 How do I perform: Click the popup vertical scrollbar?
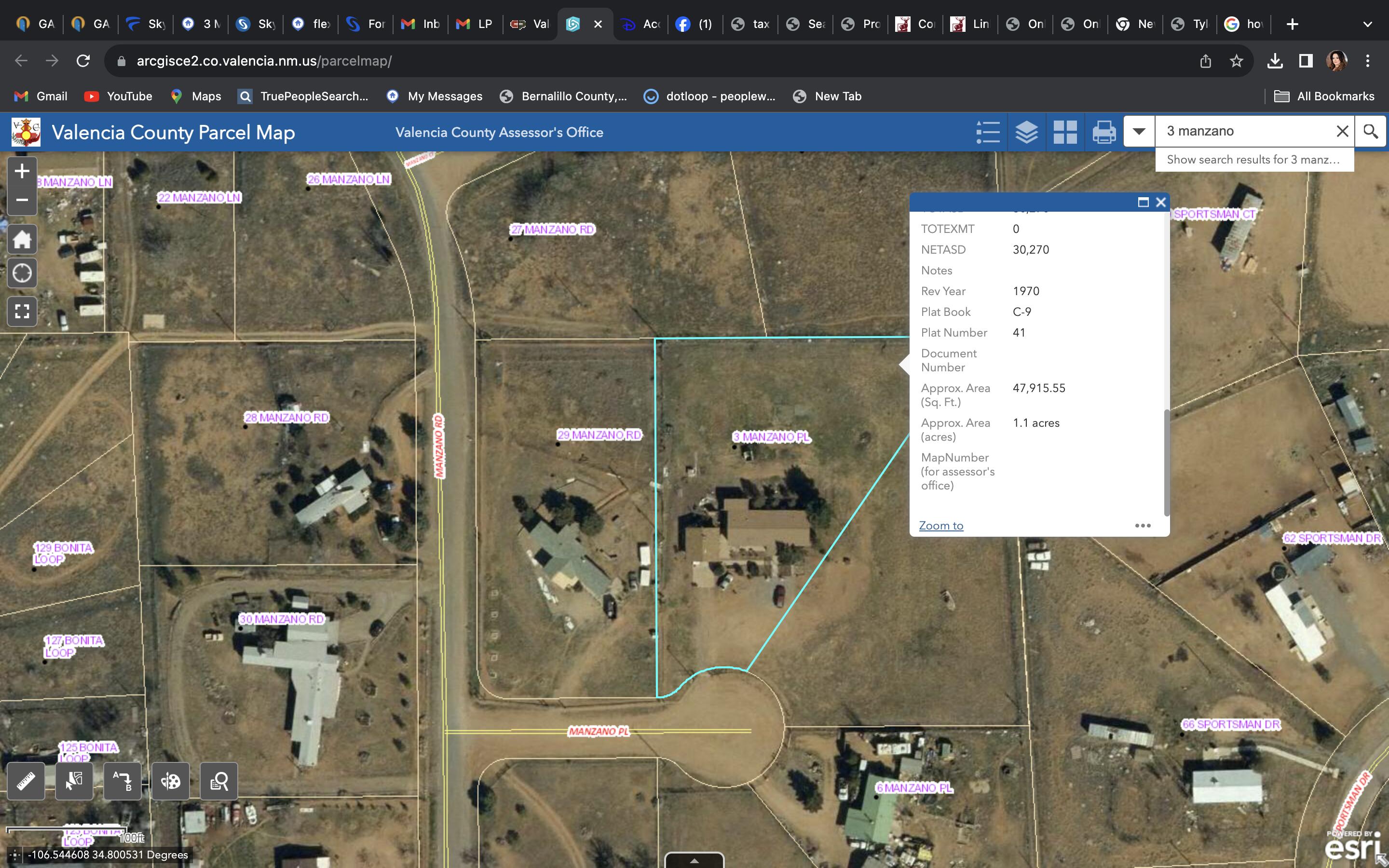[x=1166, y=462]
